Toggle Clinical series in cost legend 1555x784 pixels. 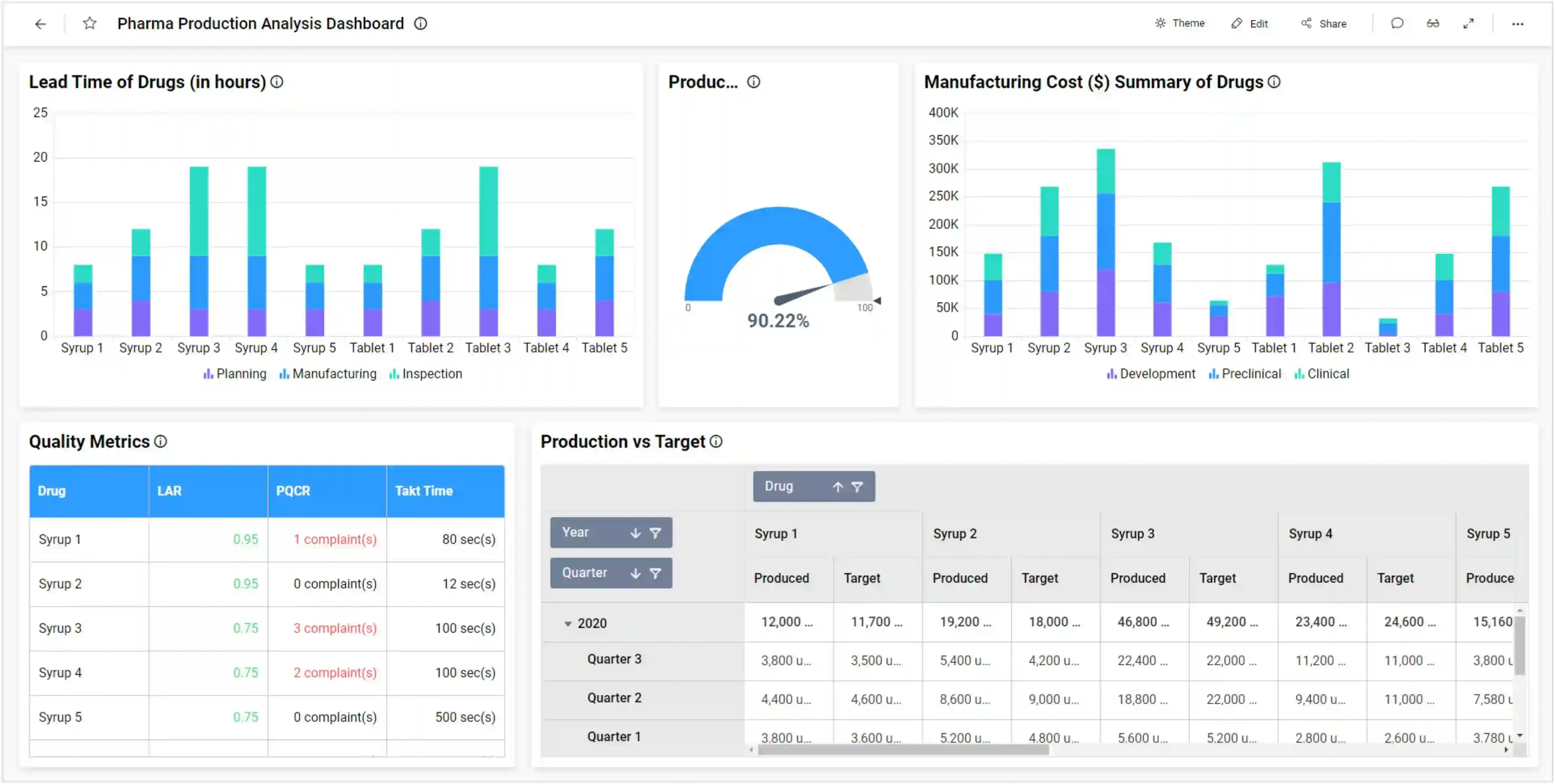[1322, 374]
